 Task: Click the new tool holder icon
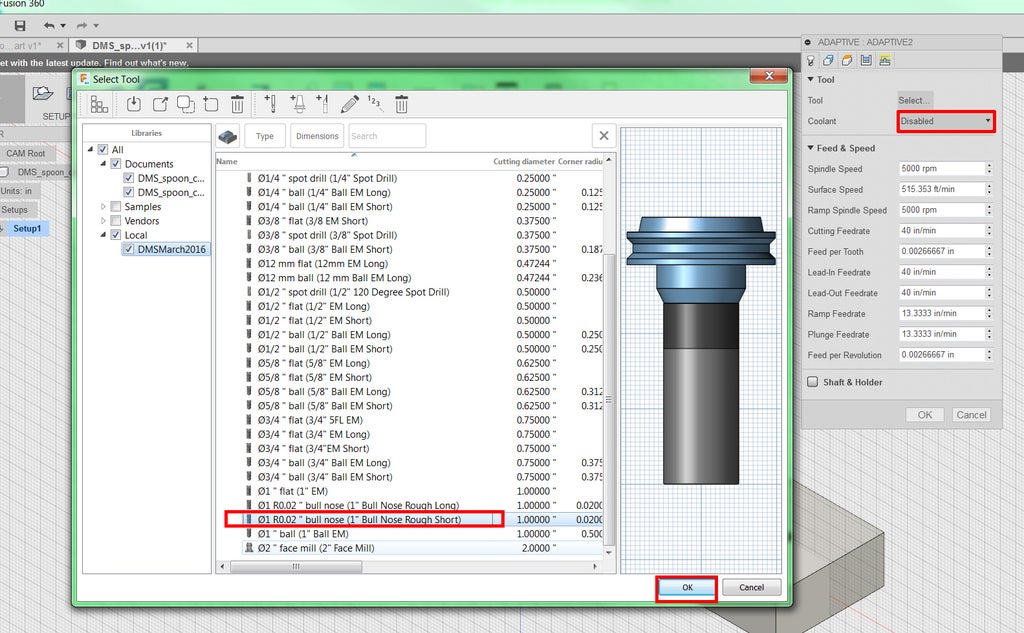[297, 104]
